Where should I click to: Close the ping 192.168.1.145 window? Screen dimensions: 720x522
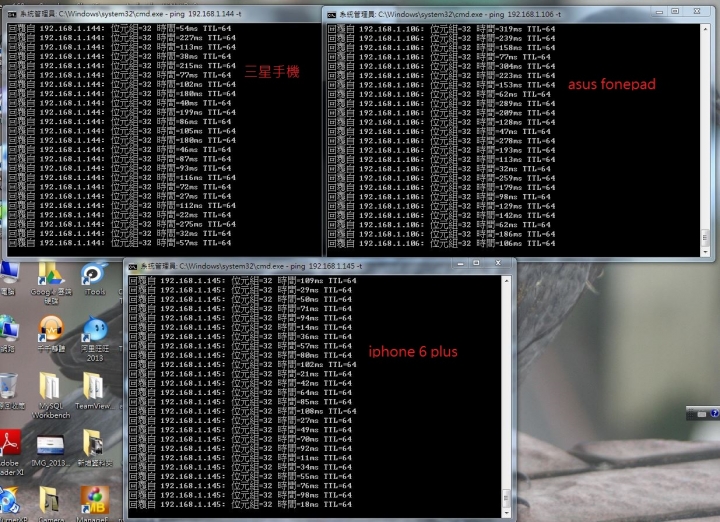coord(498,263)
